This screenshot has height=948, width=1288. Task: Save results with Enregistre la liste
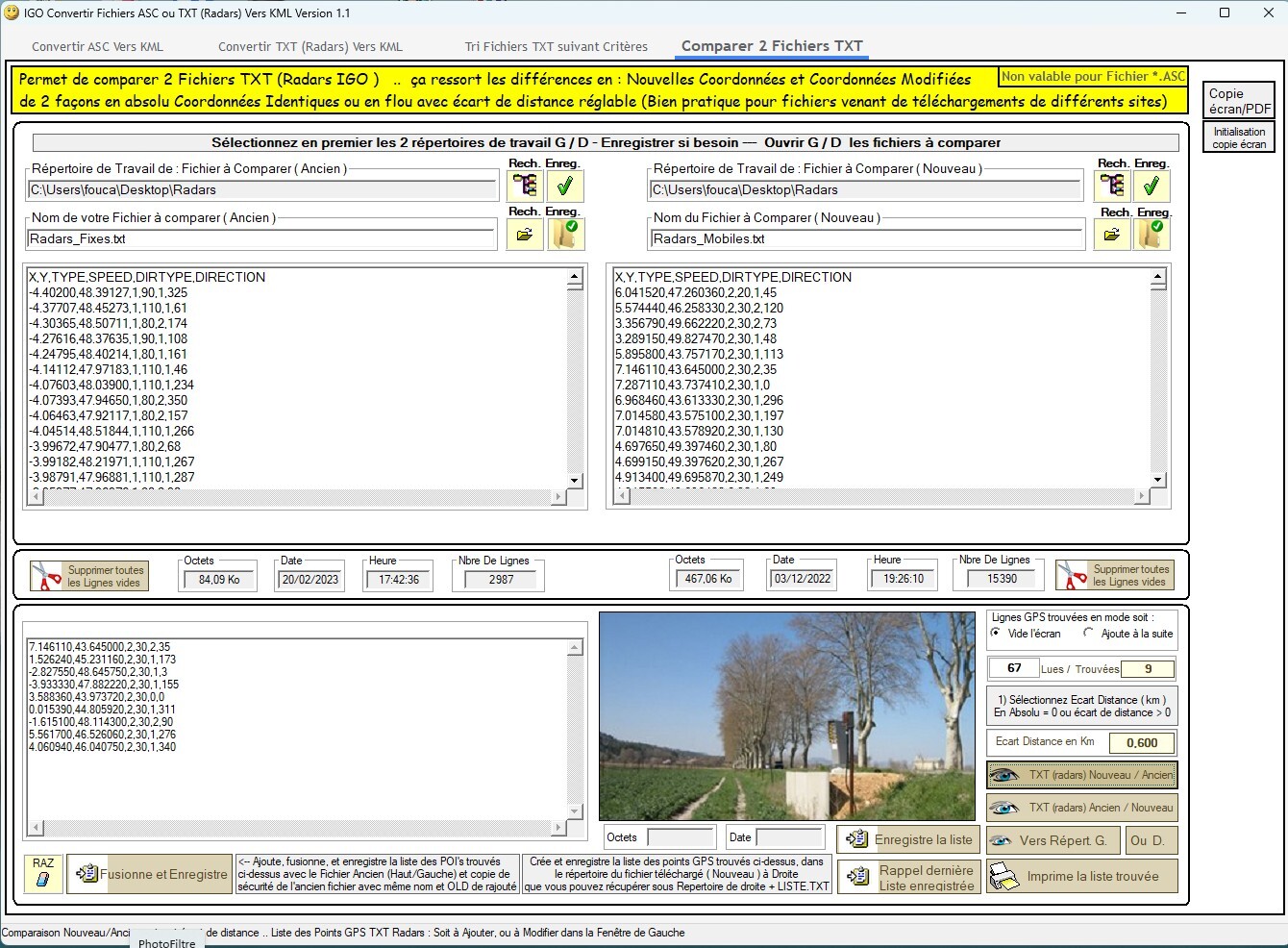tap(909, 839)
